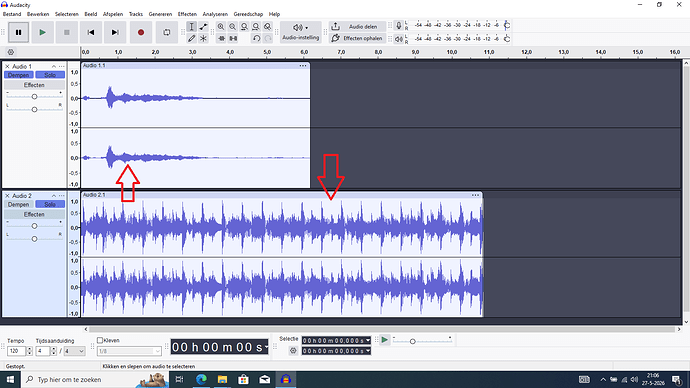Fit selection to width zoom icon
Image resolution: width=690 pixels, height=388 pixels.
click(244, 27)
